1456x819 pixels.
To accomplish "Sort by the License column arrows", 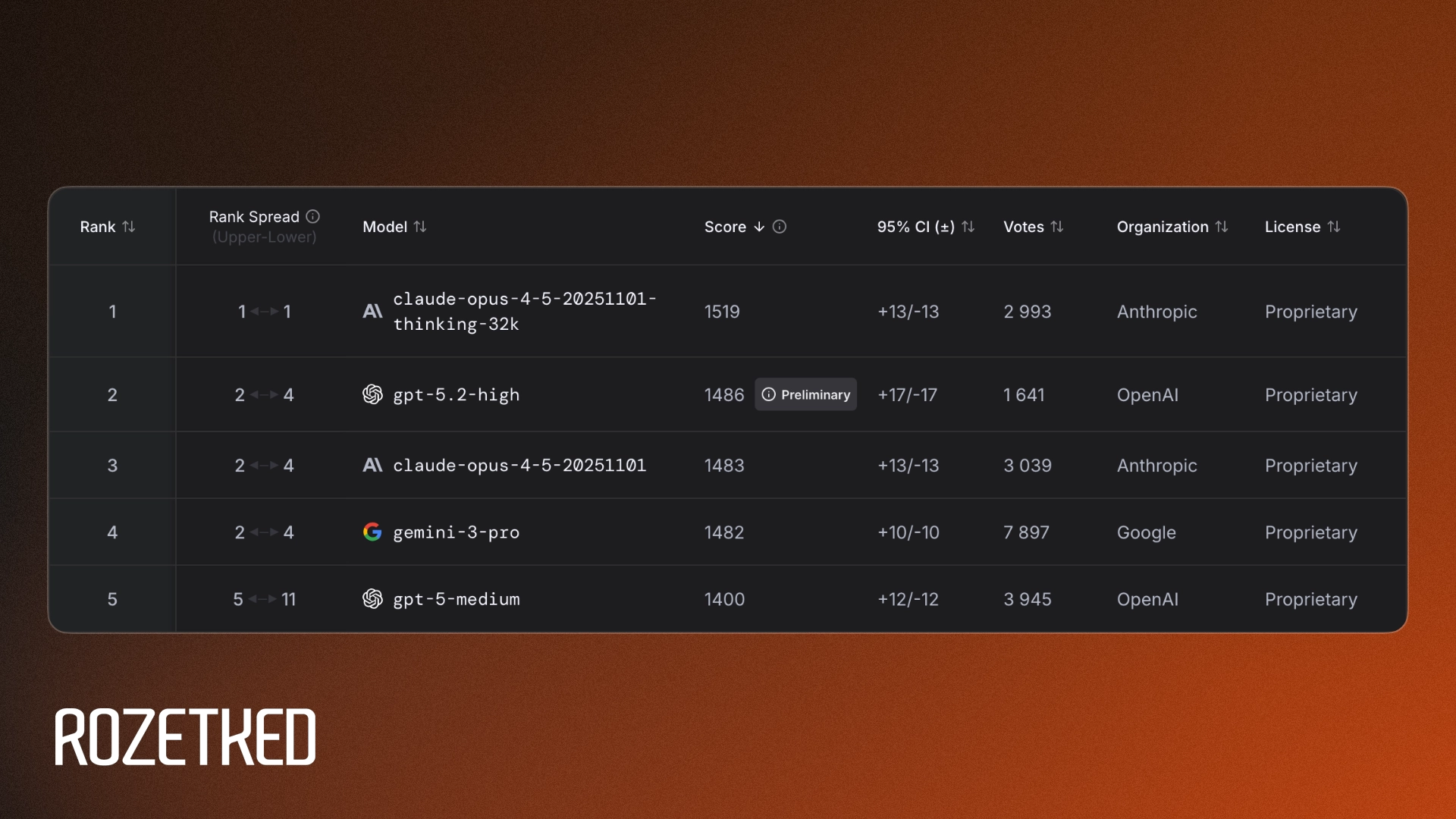I will [x=1334, y=227].
